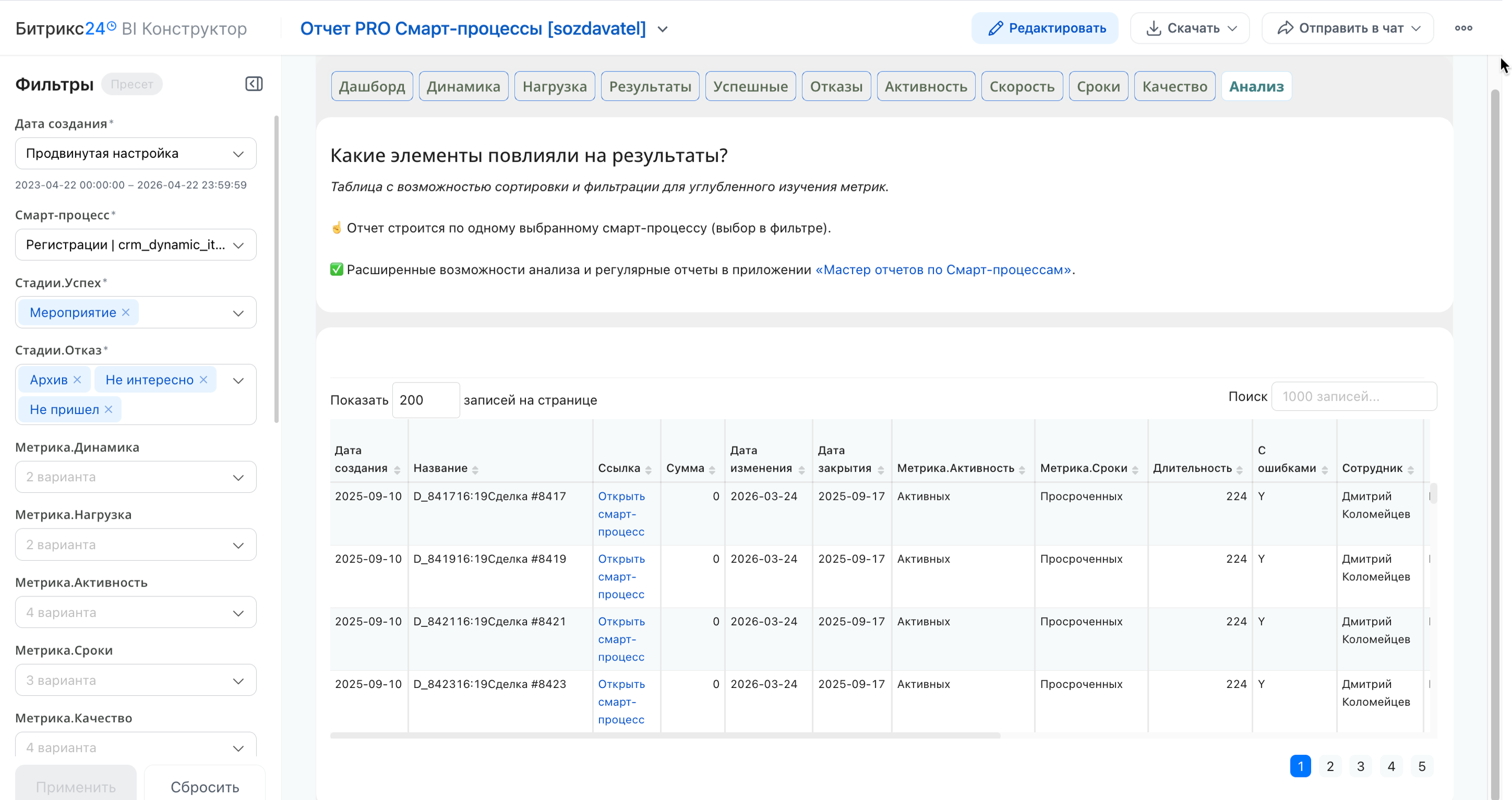Screen dimensions: 1512x800
Task: Sort table by Сотрудник column
Action: tap(1410, 470)
